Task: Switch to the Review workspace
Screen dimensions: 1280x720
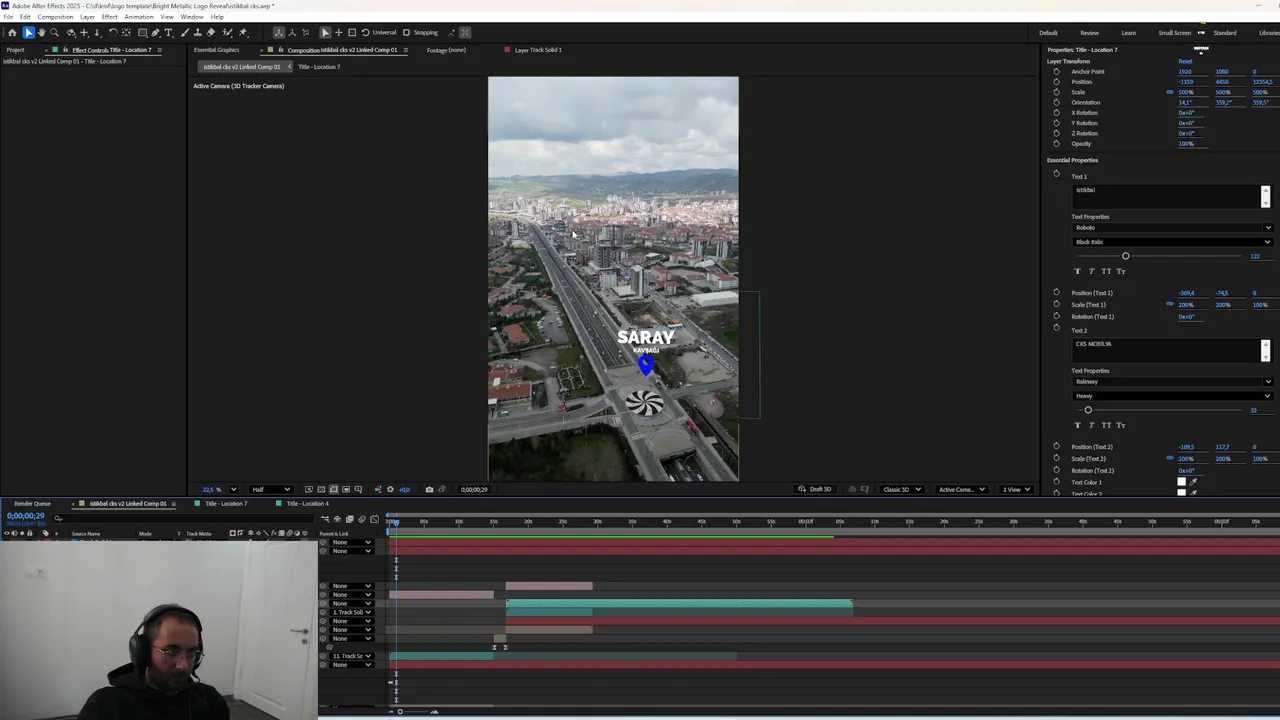Action: (x=1089, y=33)
